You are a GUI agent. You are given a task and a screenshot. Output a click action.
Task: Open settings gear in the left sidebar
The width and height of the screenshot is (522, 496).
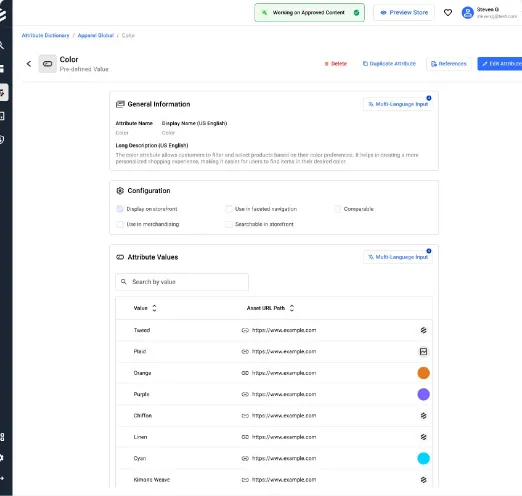2,458
